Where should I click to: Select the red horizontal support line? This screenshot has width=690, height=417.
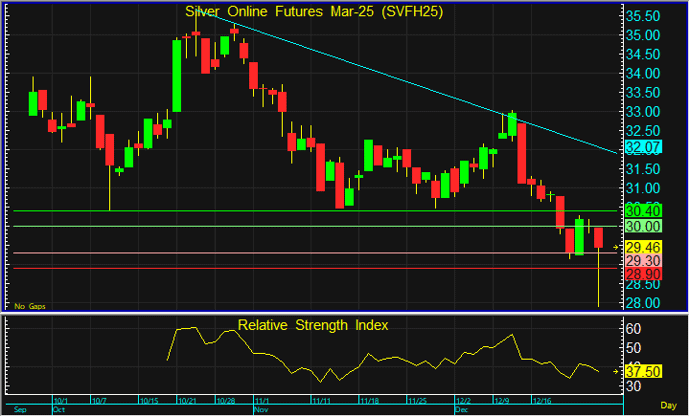[300, 268]
